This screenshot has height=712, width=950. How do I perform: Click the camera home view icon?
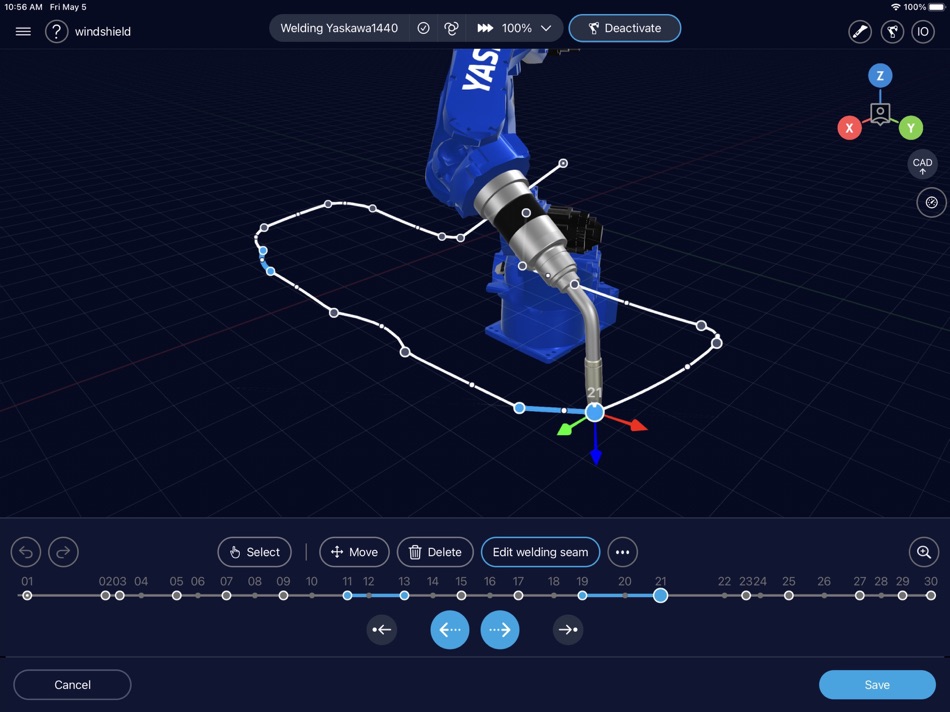880,113
